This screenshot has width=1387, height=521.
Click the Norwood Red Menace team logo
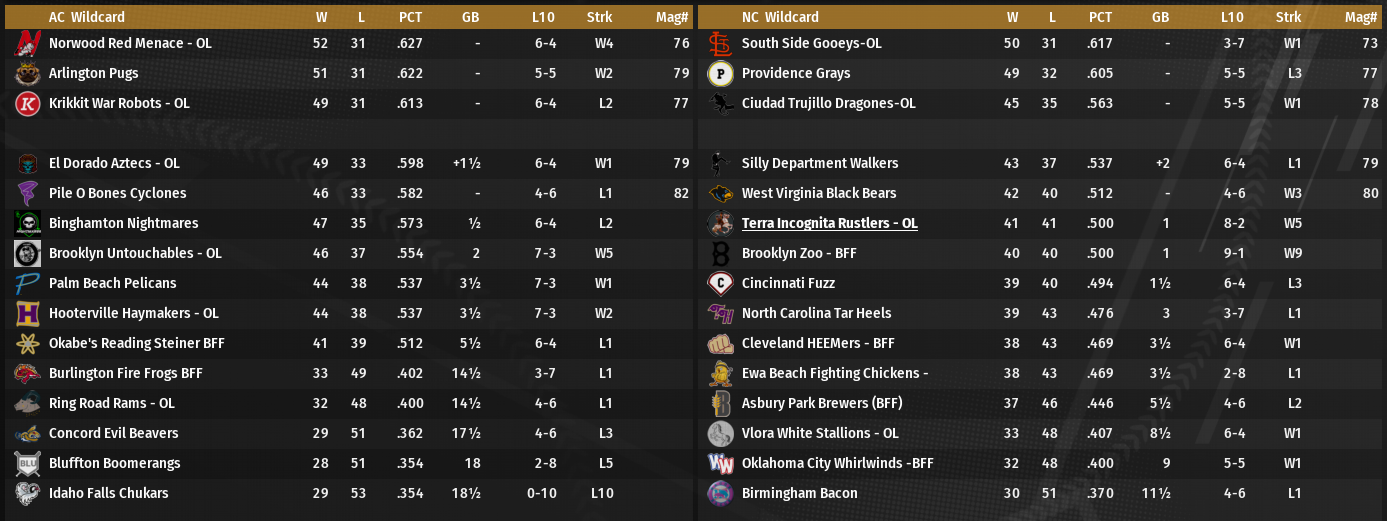(x=27, y=44)
